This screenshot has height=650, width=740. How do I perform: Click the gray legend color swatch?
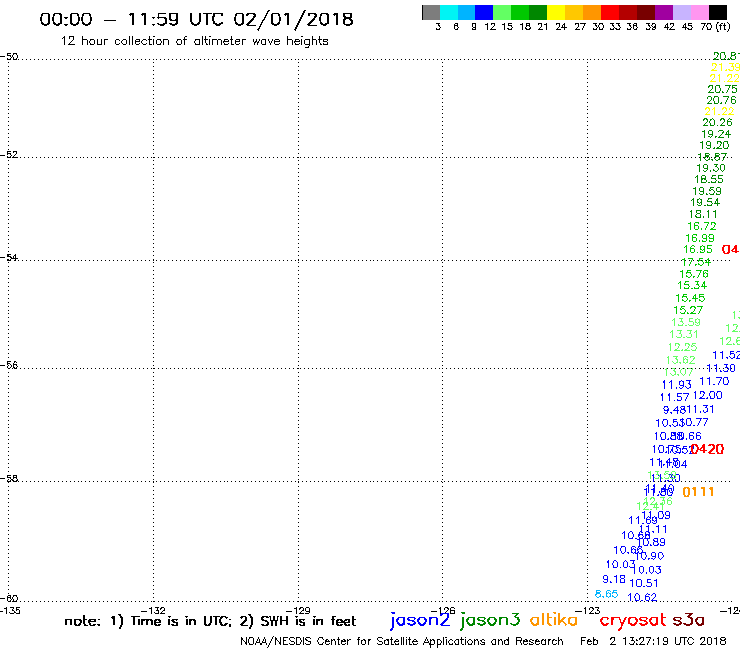(431, 12)
